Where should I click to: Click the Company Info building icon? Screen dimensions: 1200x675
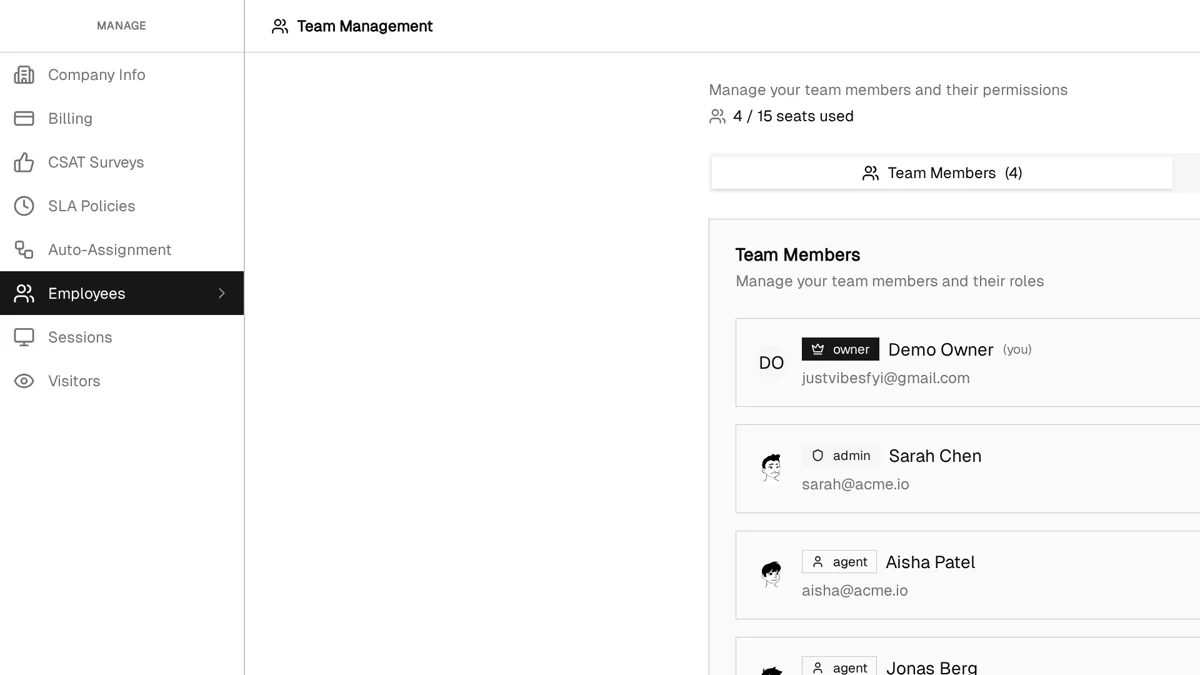click(24, 75)
